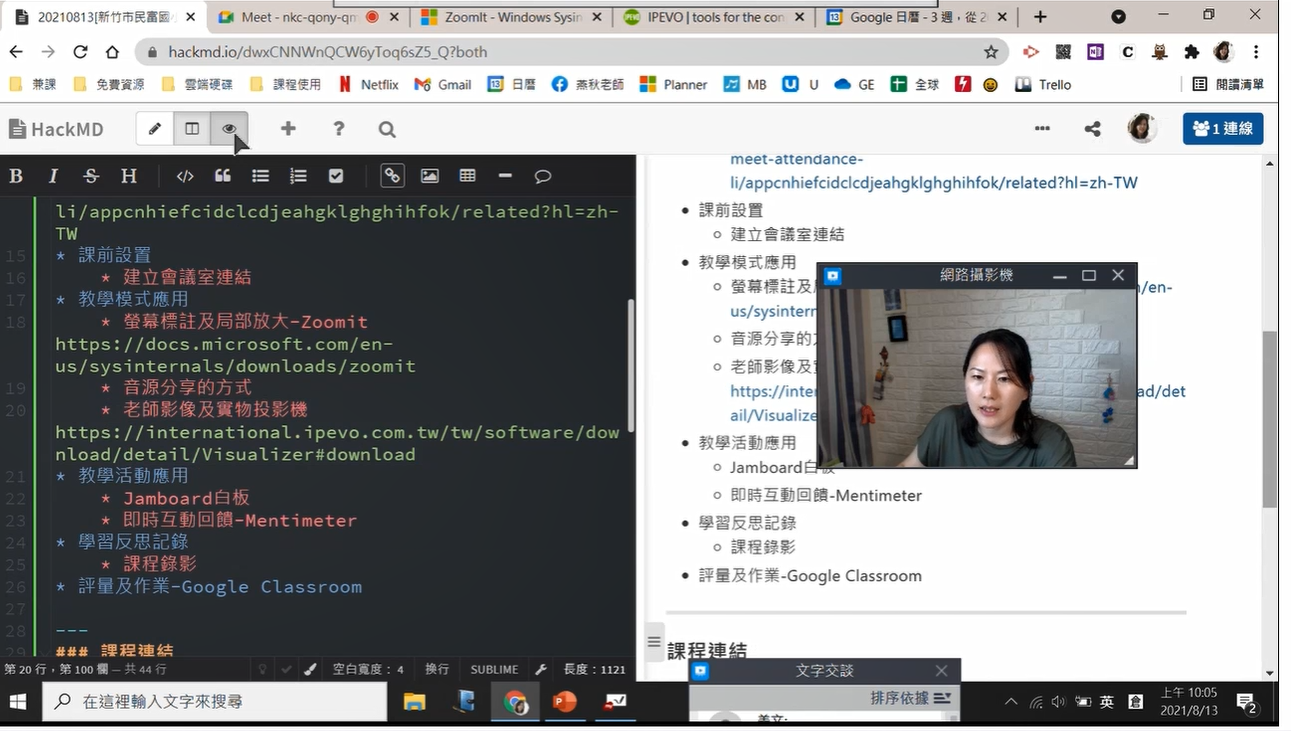Change SUBLIME keymap in status bar
Screen dimensions: 1291x731
494,669
